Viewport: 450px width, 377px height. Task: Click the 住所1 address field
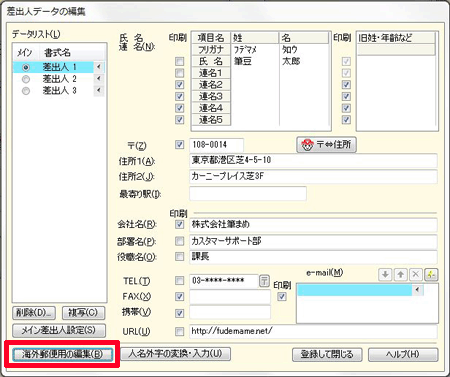click(313, 160)
